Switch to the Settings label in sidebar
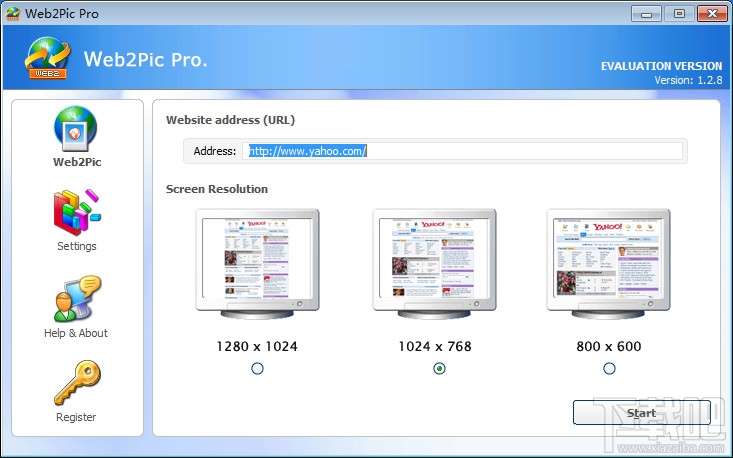 (x=77, y=246)
